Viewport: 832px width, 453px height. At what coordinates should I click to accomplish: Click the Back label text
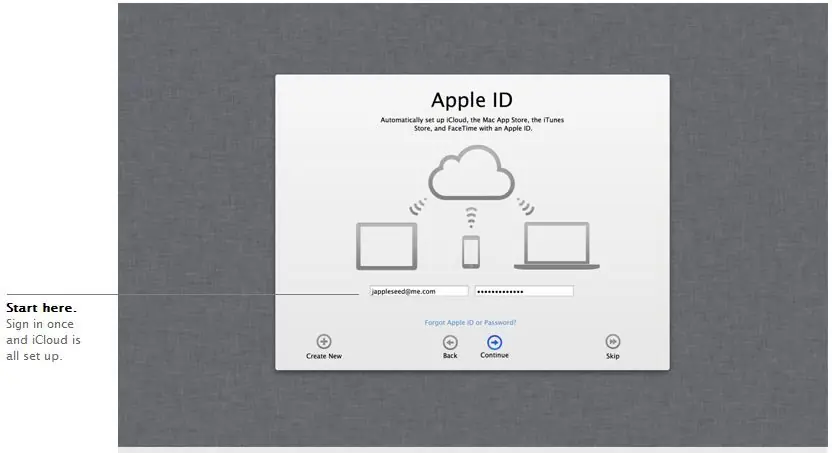[x=450, y=356]
